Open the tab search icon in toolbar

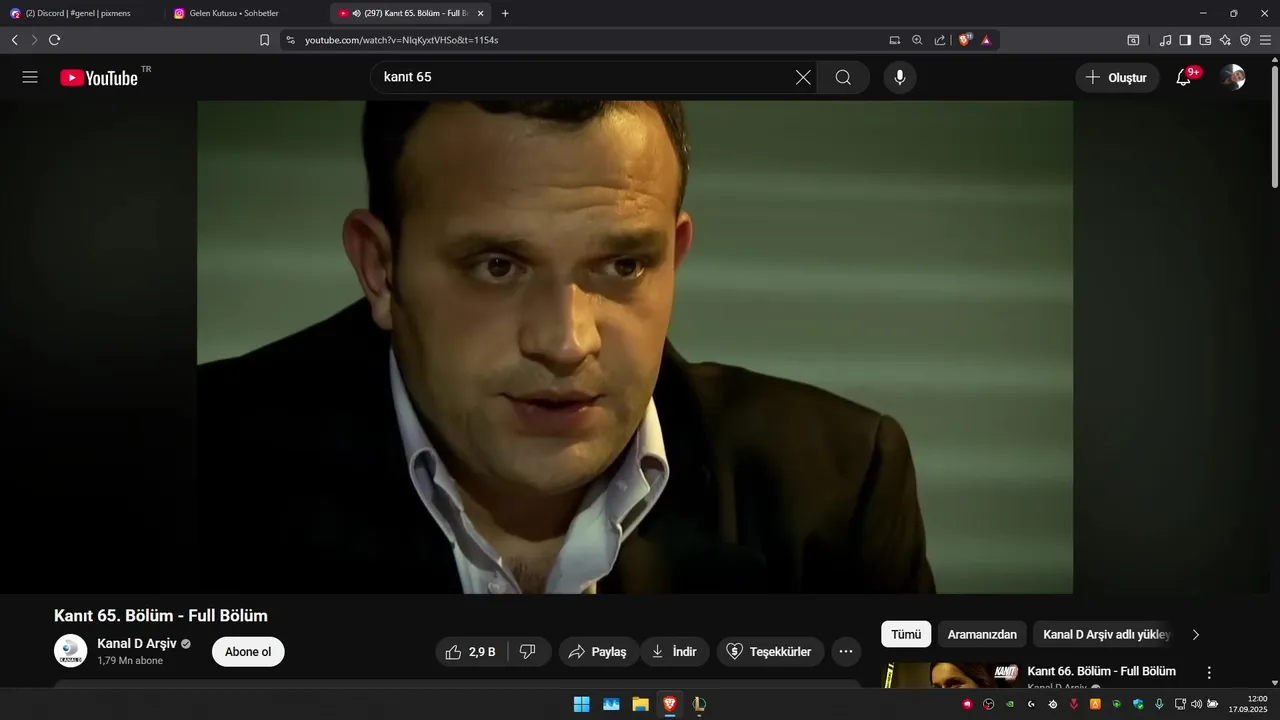(x=1133, y=40)
